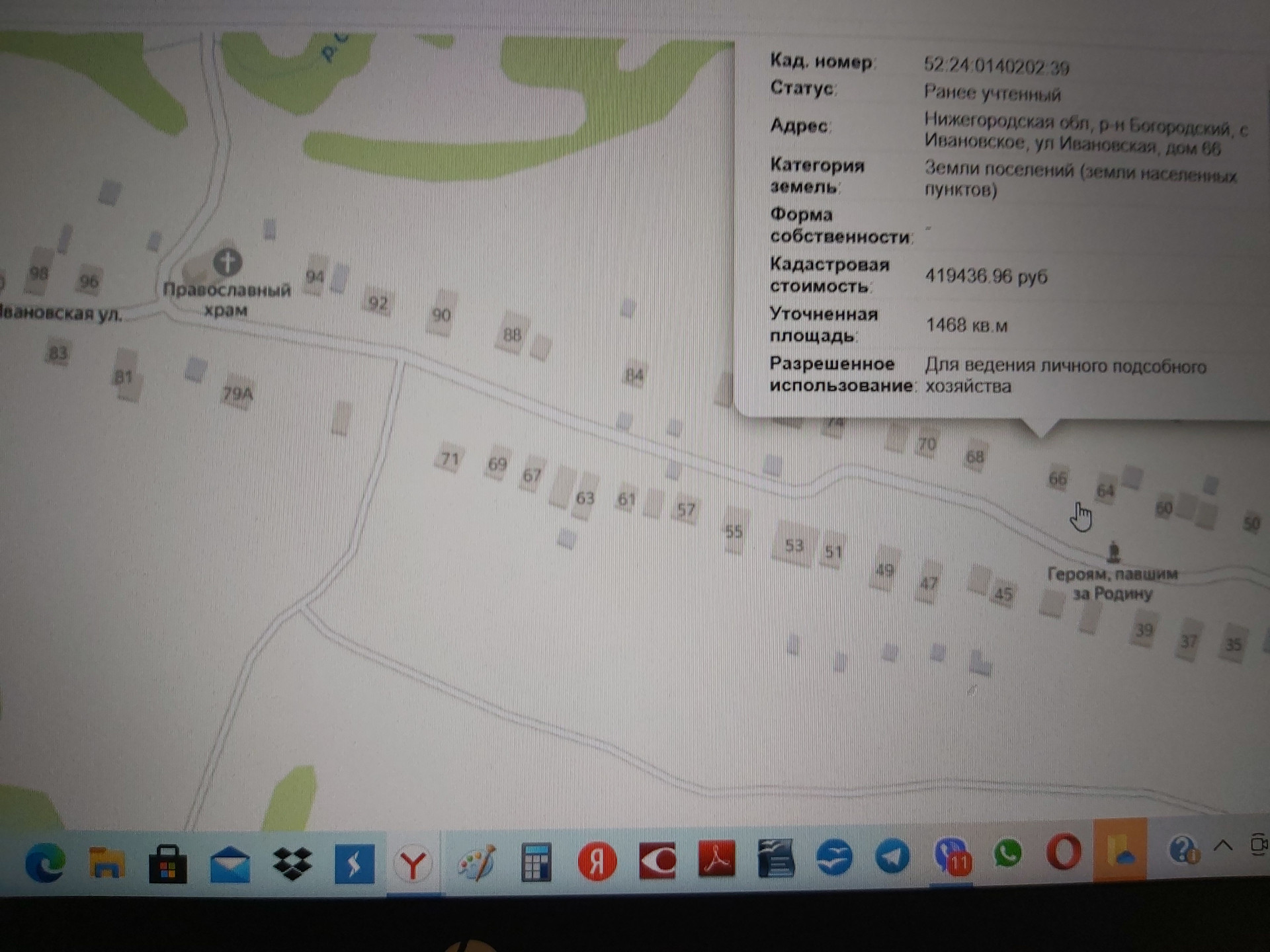
Task: Click the monument icon for Героям, павшим за Родину
Action: (1114, 551)
